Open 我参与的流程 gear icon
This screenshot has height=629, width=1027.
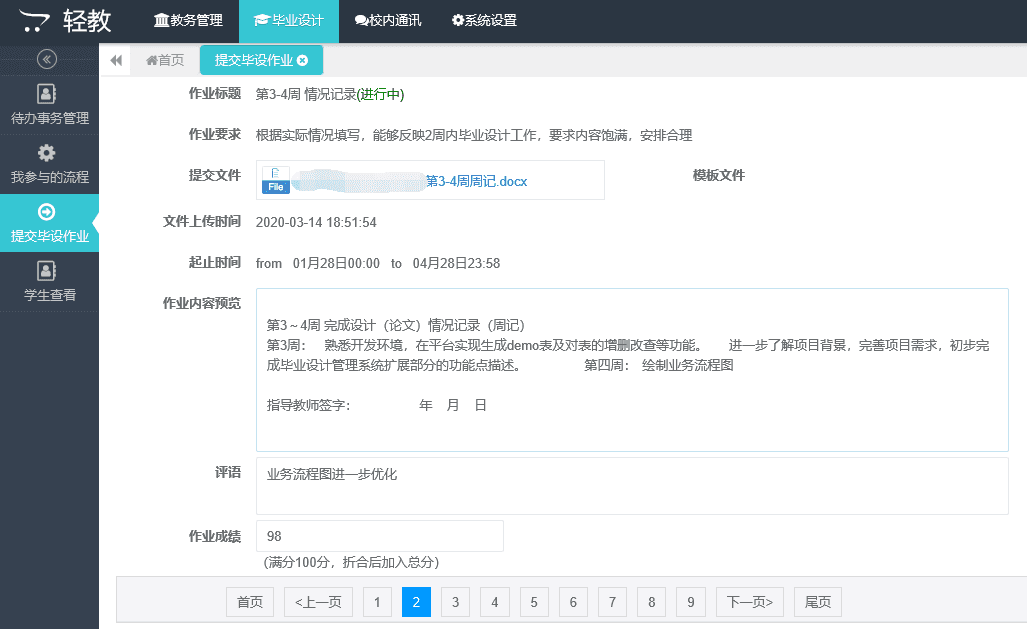(x=47, y=153)
